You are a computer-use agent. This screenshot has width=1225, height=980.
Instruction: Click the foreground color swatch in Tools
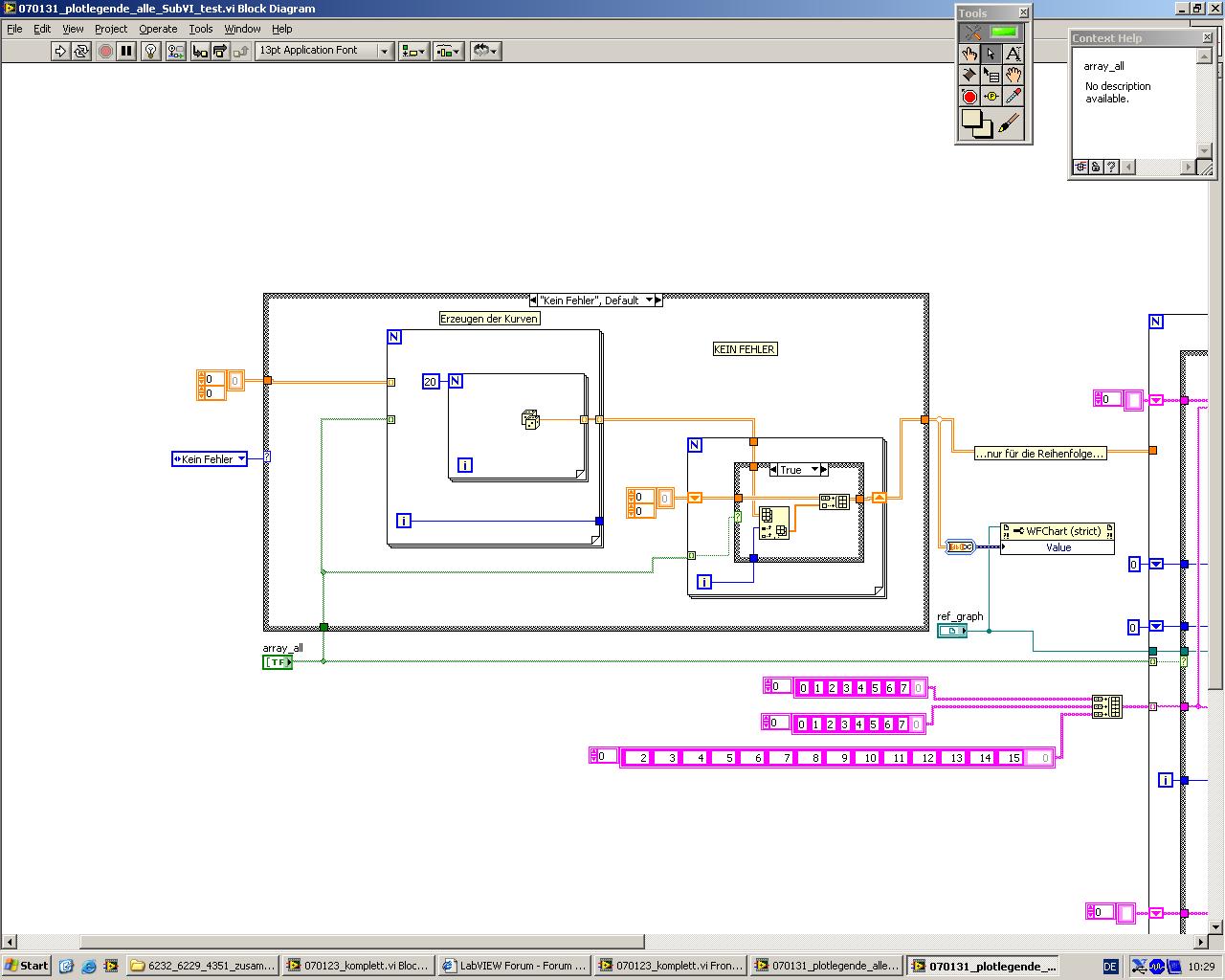(971, 119)
